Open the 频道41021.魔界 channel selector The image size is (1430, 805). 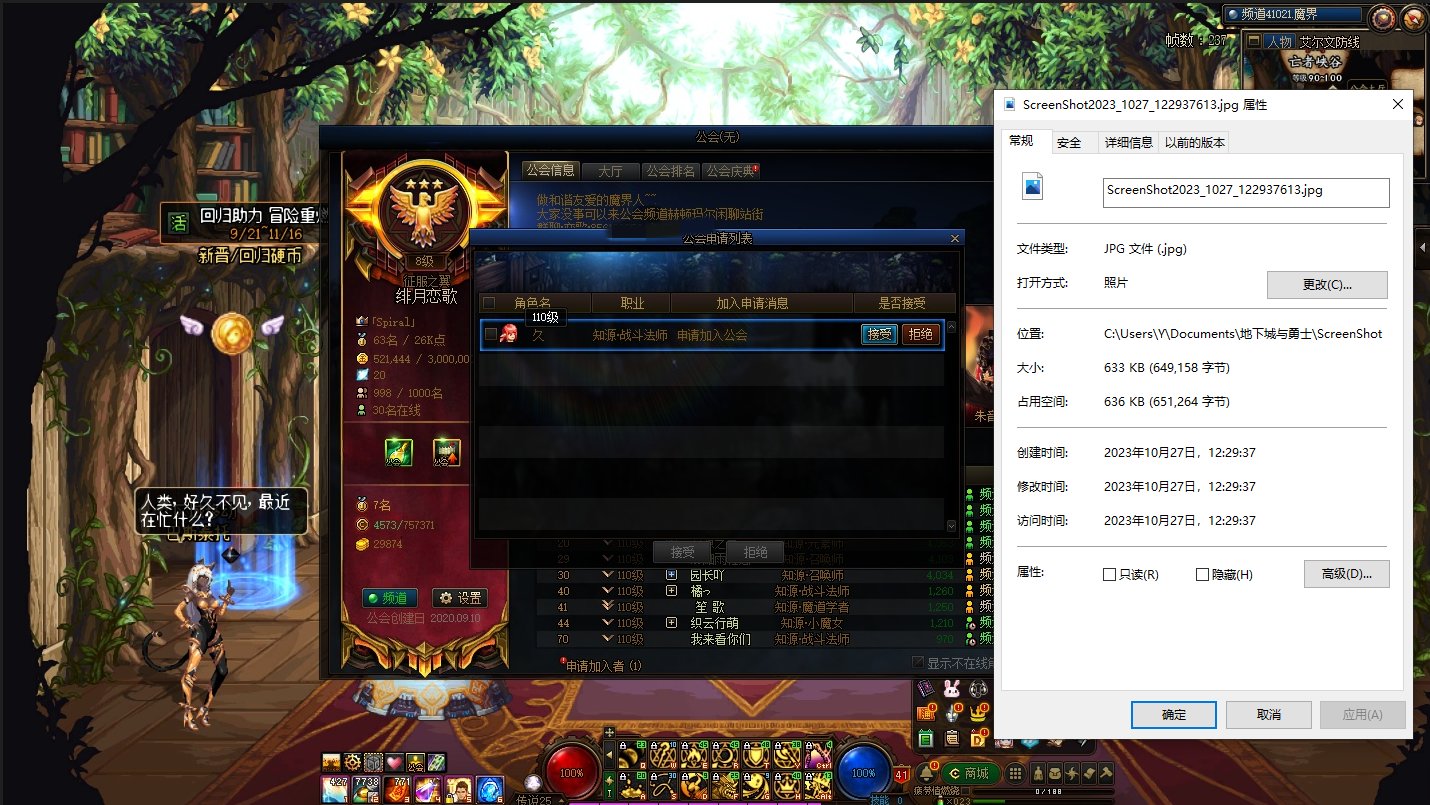coord(1293,14)
